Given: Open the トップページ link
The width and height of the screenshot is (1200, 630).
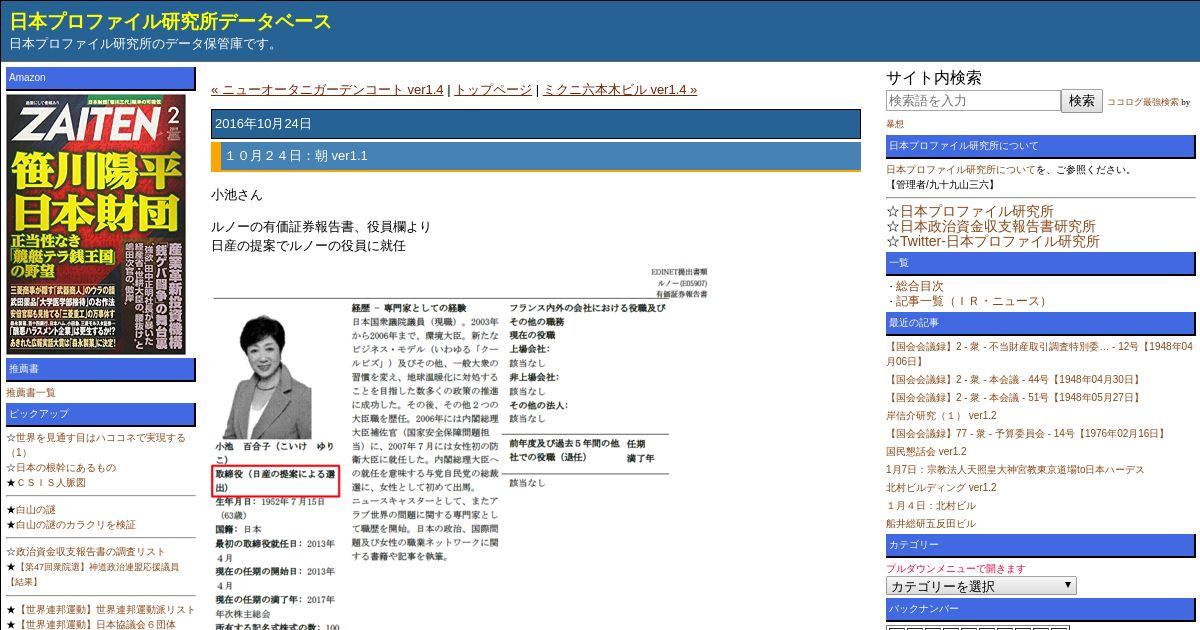Looking at the screenshot, I should 493,90.
